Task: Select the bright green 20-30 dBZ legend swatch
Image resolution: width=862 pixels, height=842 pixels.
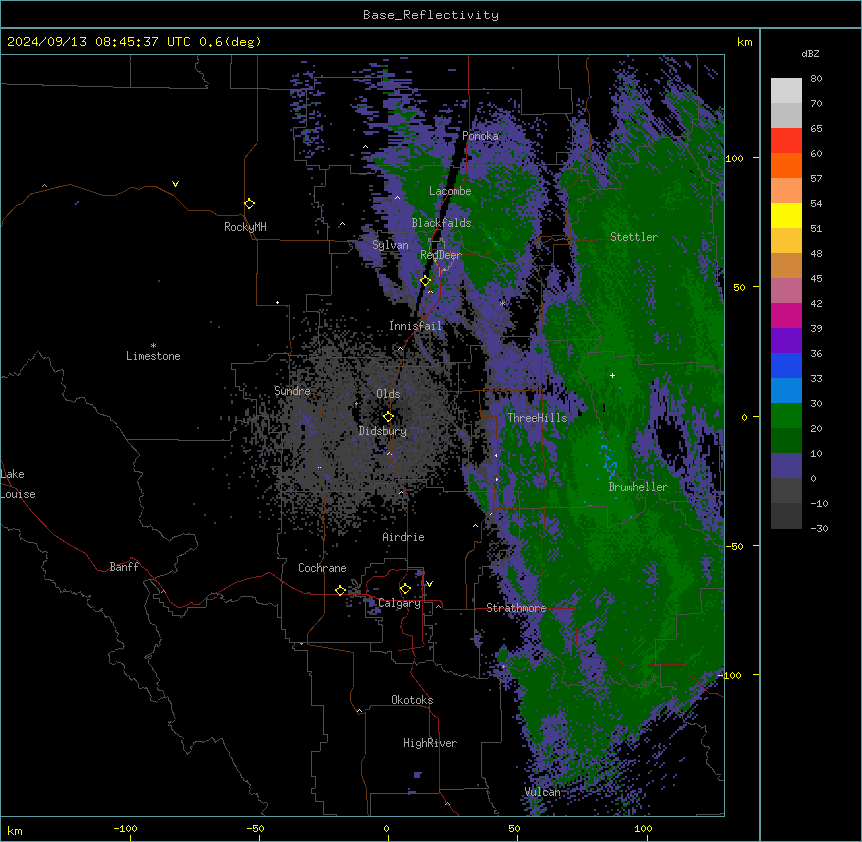Action: pyautogui.click(x=786, y=416)
